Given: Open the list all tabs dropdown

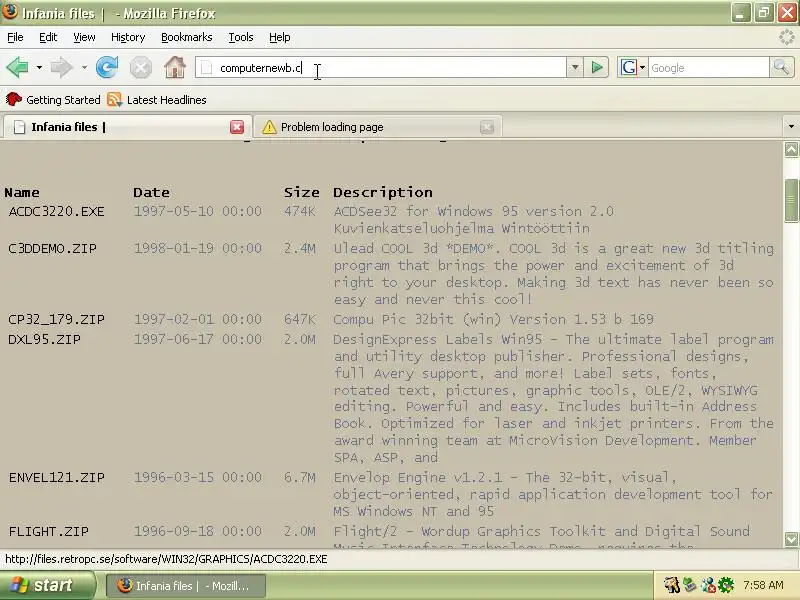Looking at the screenshot, I should pos(791,126).
